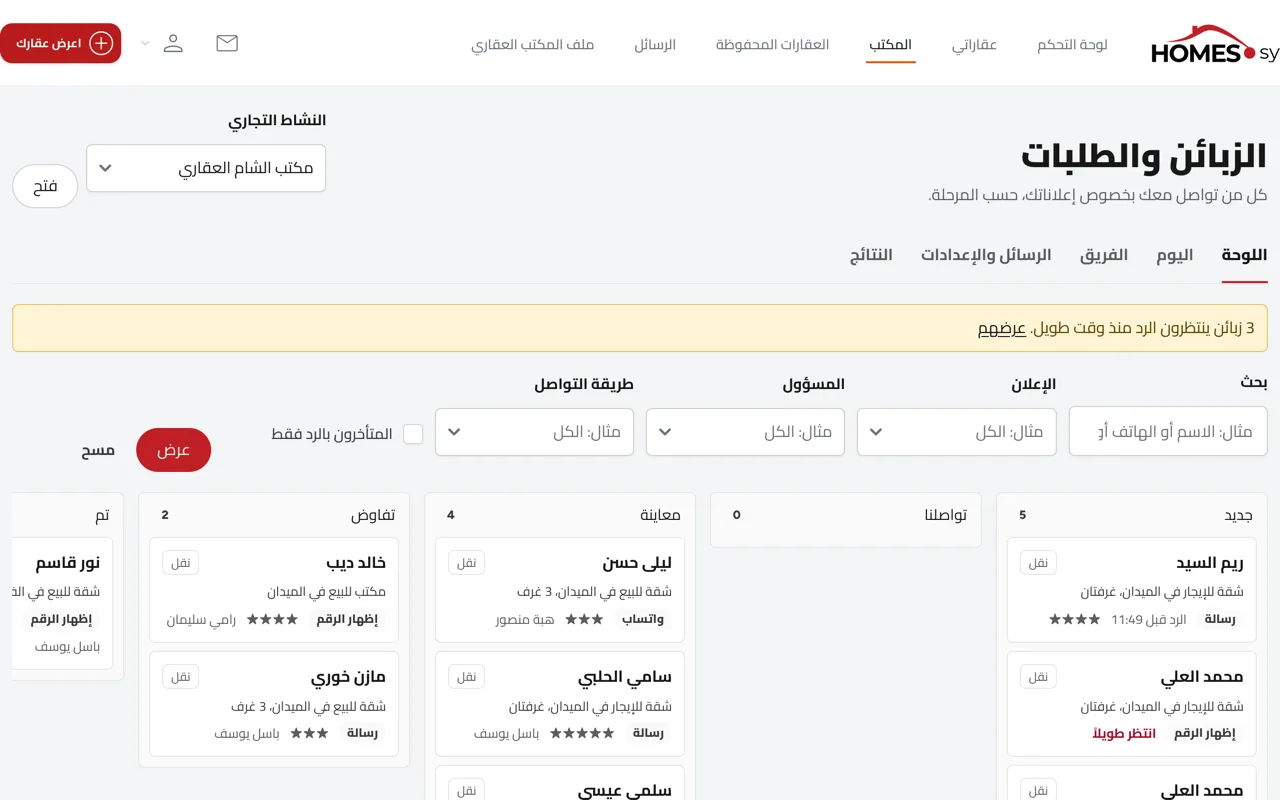Expand the الإعلان filter dropdown
The width and height of the screenshot is (1280, 800).
click(957, 432)
